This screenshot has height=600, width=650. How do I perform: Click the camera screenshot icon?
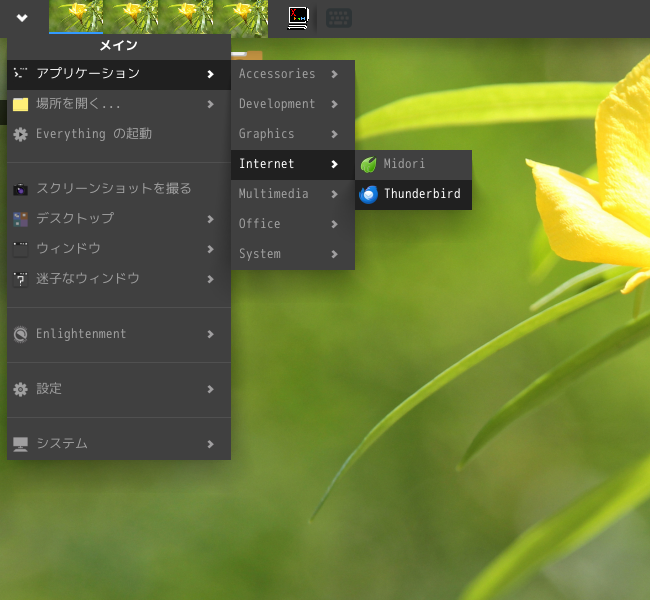20,189
